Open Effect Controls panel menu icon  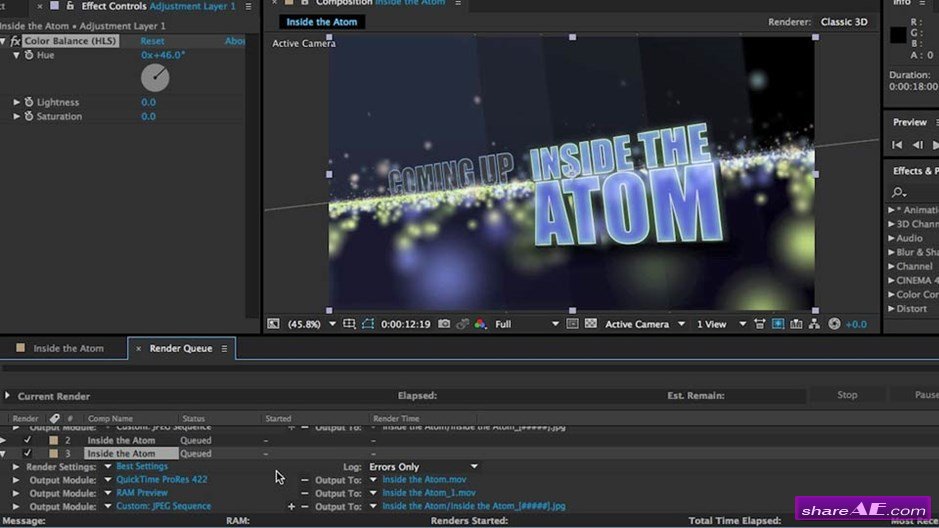[x=249, y=7]
